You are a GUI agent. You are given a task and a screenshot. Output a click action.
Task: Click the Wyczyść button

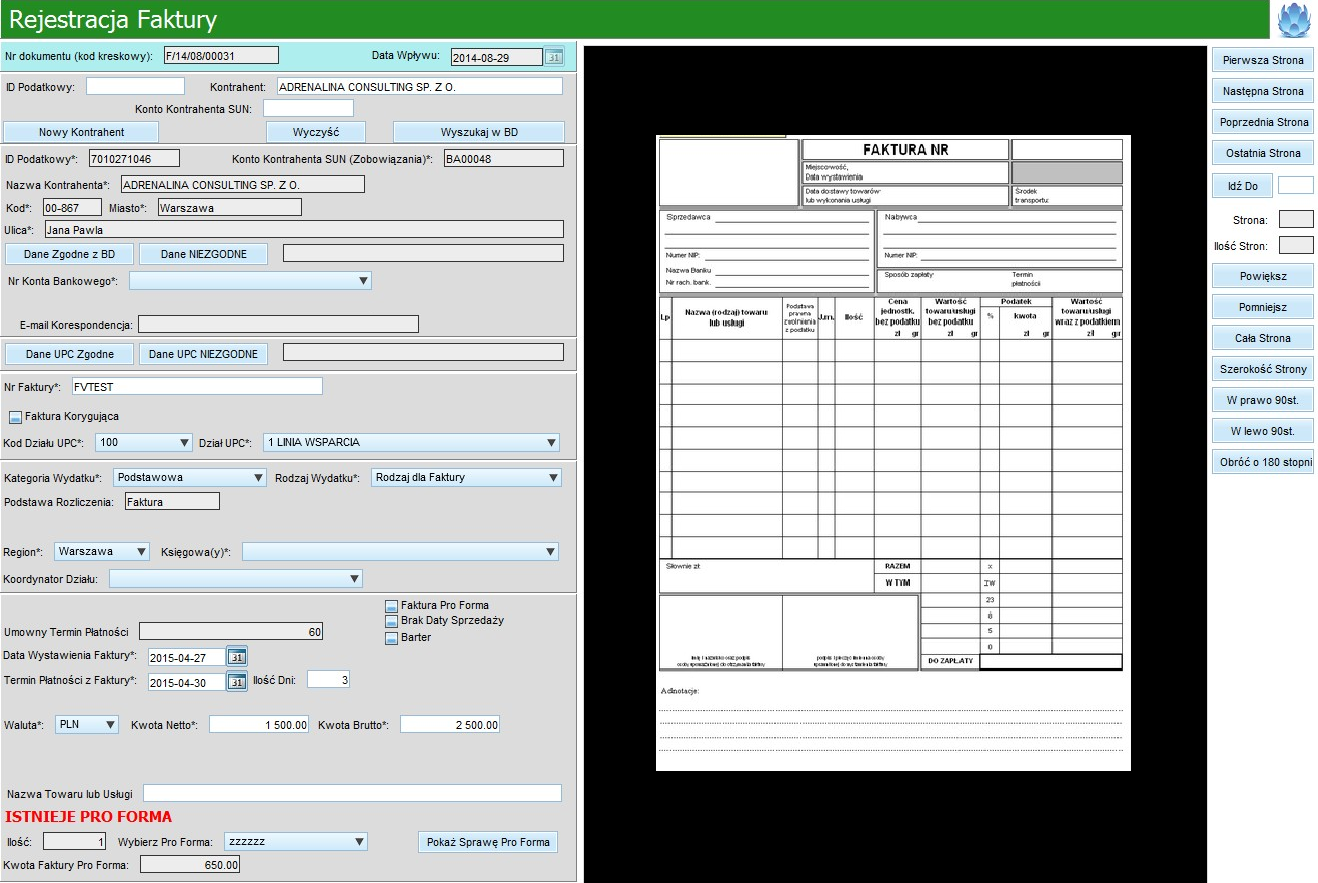(x=316, y=132)
